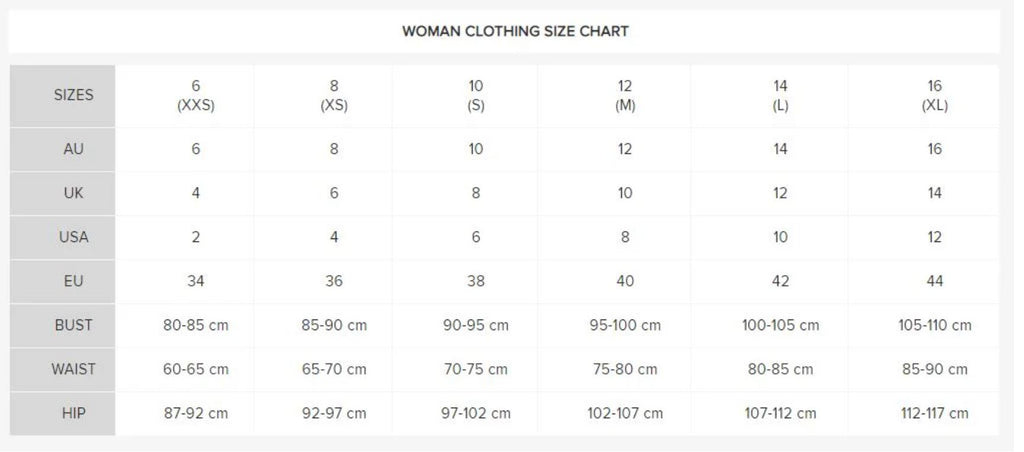Click the WOMAN CLOTHING SIZE CHART title
Screen dimensions: 1024x452
[x=515, y=31]
